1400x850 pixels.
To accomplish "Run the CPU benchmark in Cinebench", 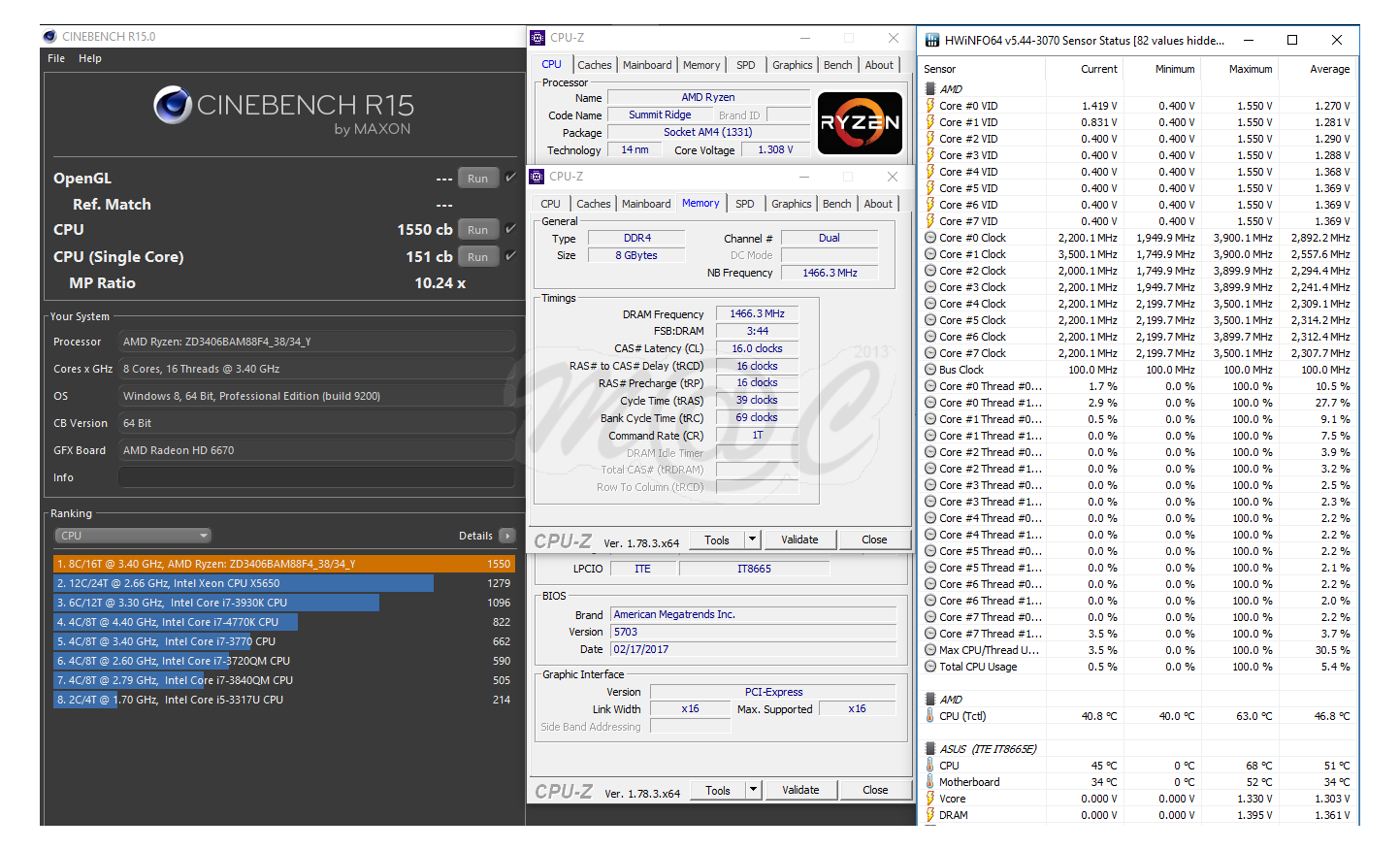I will (x=477, y=230).
